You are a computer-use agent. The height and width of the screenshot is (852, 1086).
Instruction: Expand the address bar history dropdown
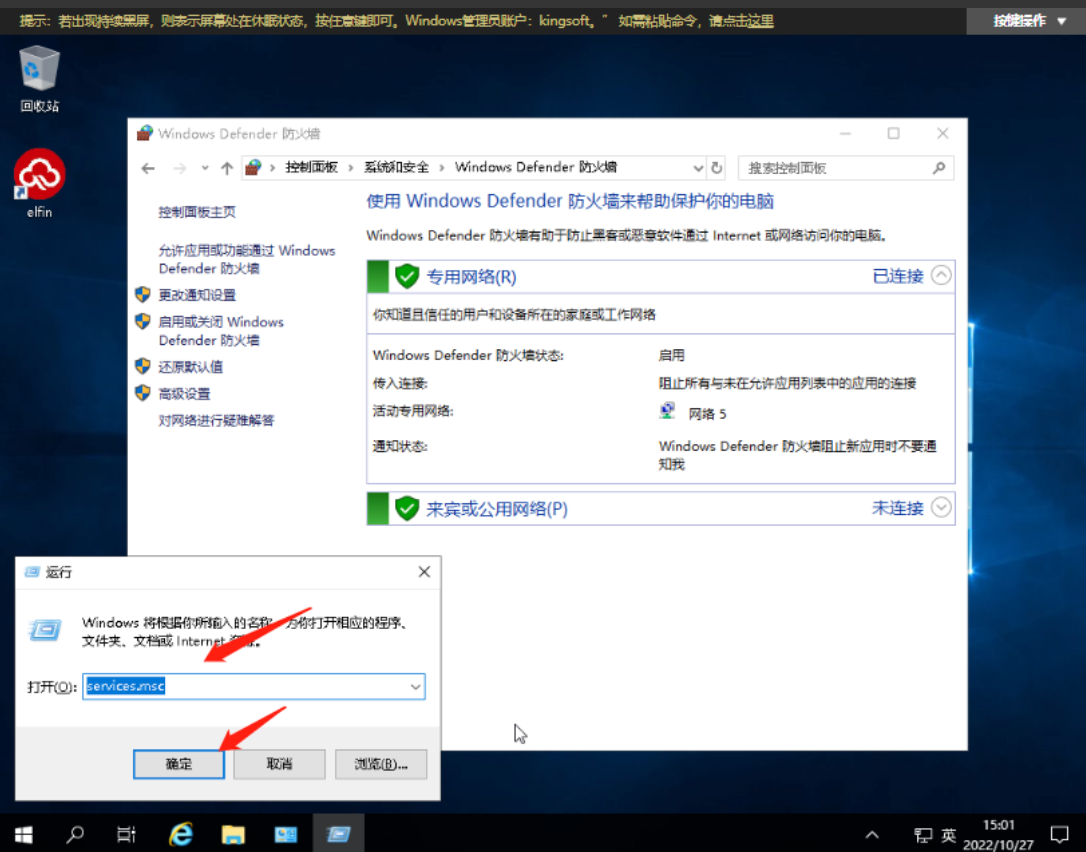(x=697, y=168)
